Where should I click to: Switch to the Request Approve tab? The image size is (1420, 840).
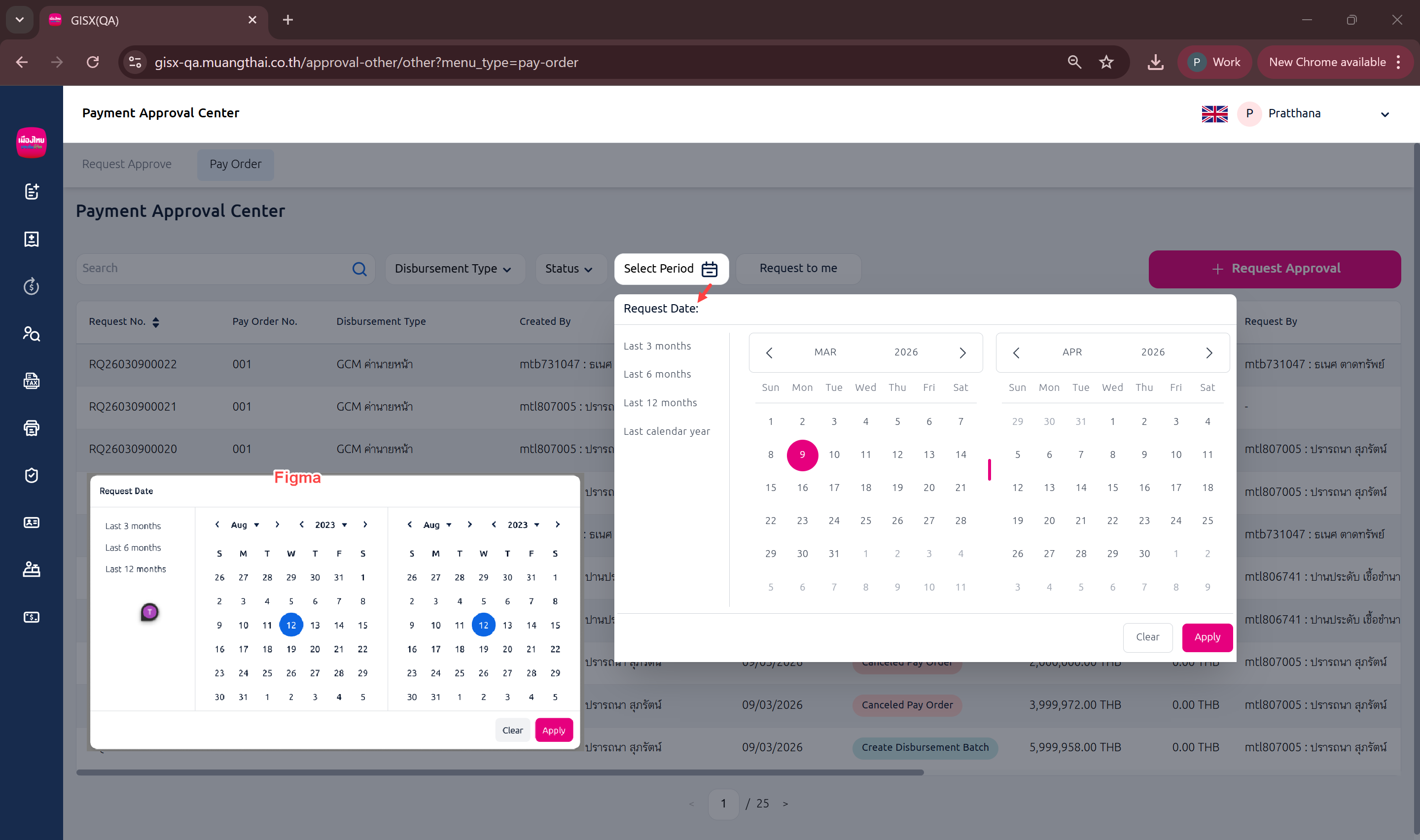127,164
